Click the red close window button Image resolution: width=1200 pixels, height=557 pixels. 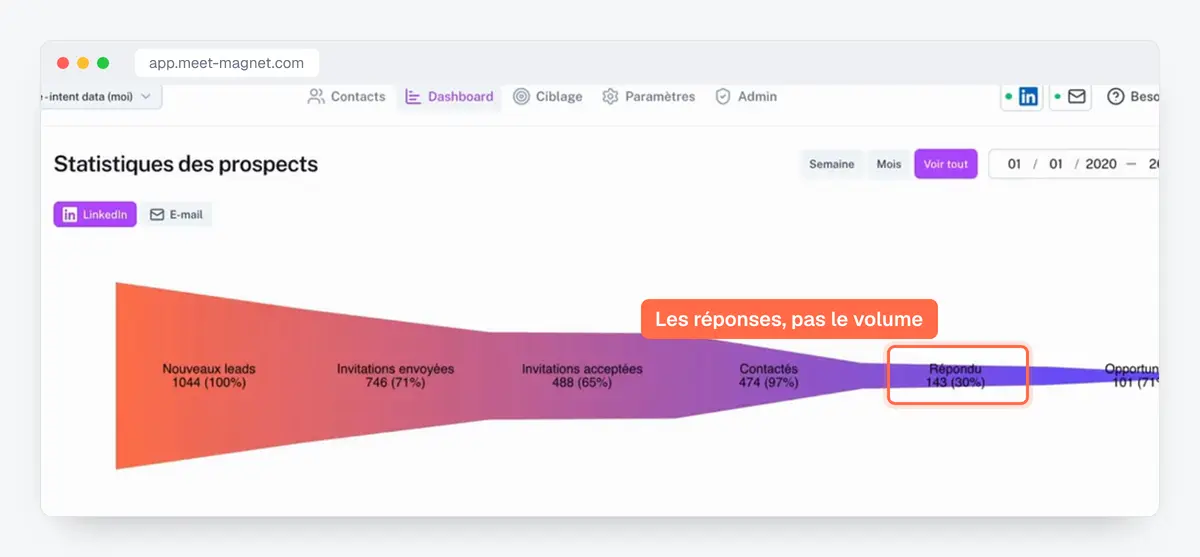[63, 63]
